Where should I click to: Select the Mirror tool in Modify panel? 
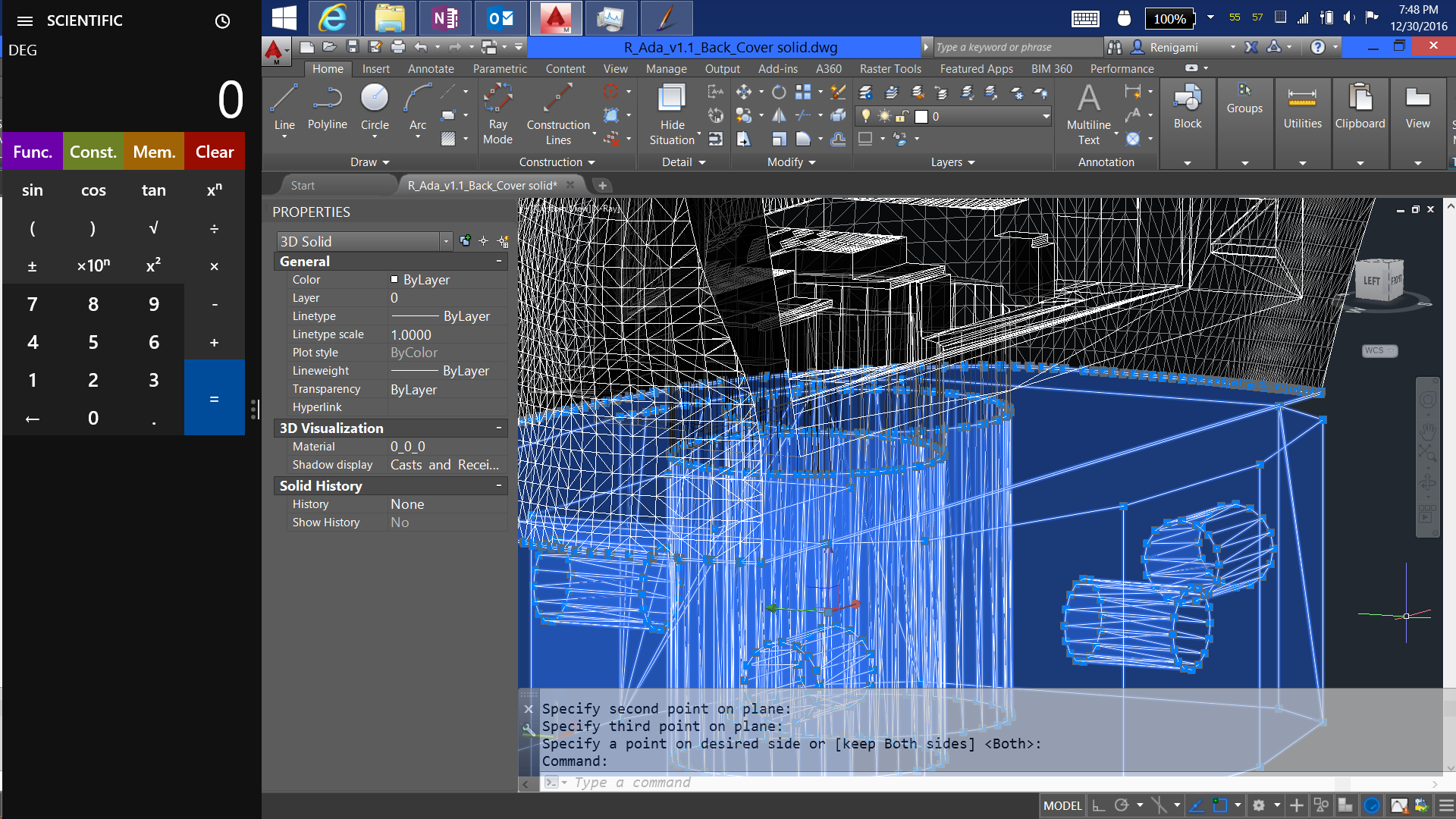pos(778,114)
